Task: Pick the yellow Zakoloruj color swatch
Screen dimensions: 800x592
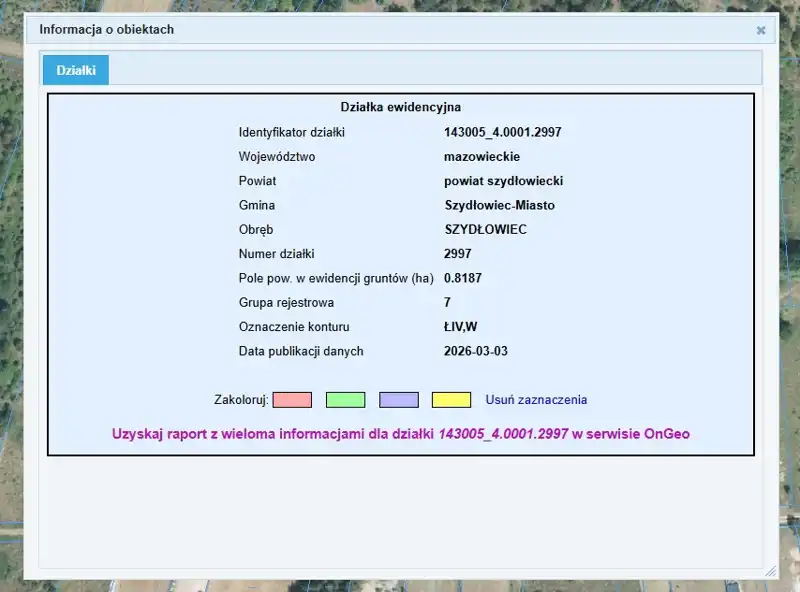Action: coord(451,400)
